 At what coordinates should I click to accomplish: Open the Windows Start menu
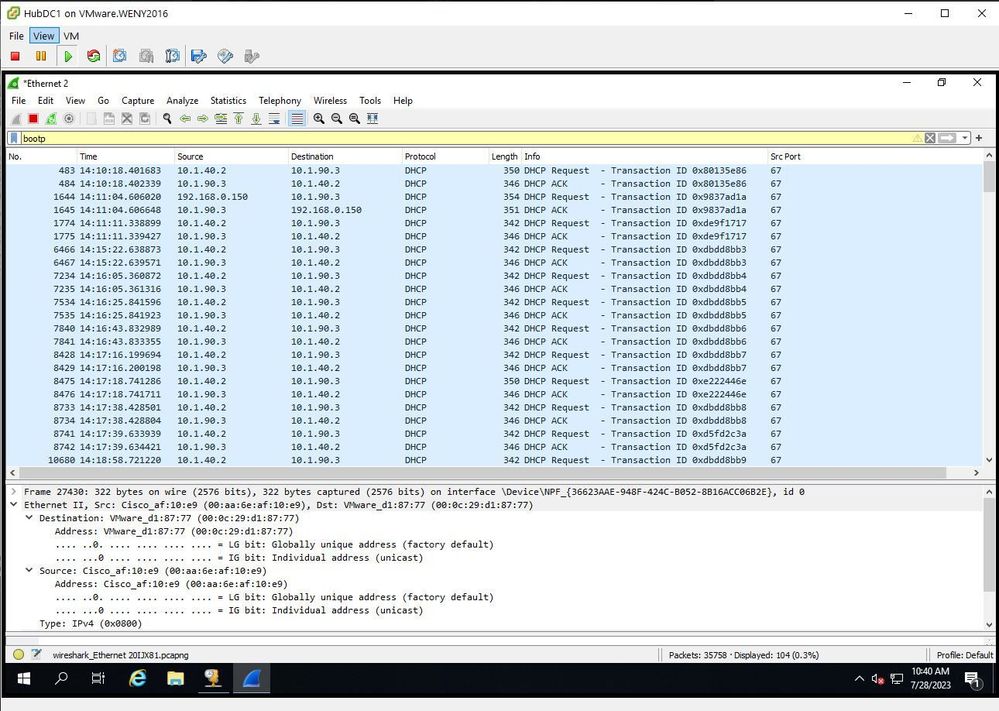pos(24,679)
